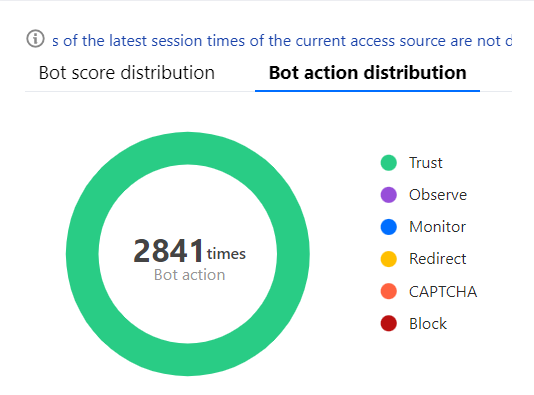This screenshot has height=395, width=534.
Task: Switch to Bot score distribution tab
Action: [127, 73]
